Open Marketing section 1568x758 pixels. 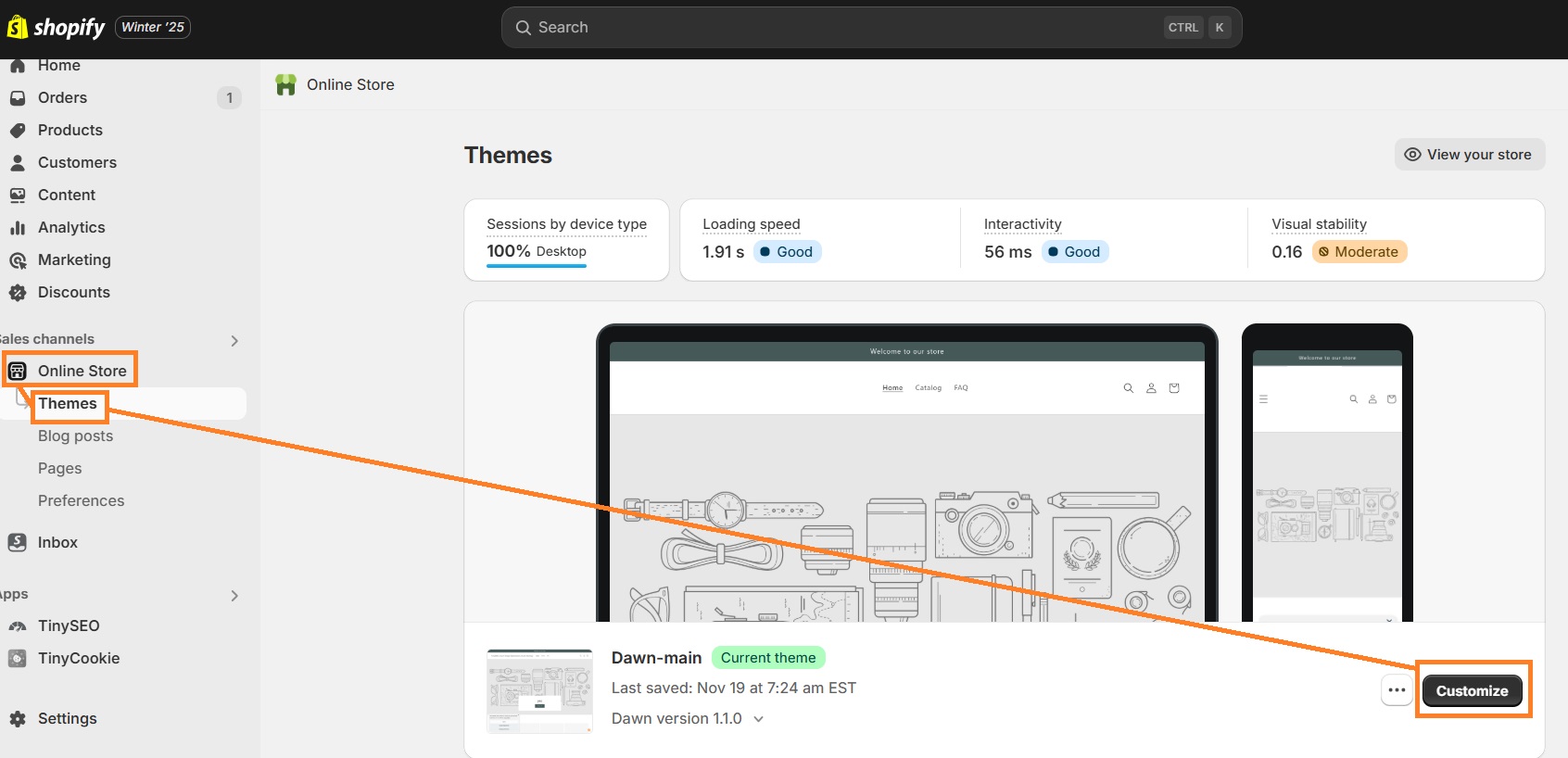(x=74, y=259)
